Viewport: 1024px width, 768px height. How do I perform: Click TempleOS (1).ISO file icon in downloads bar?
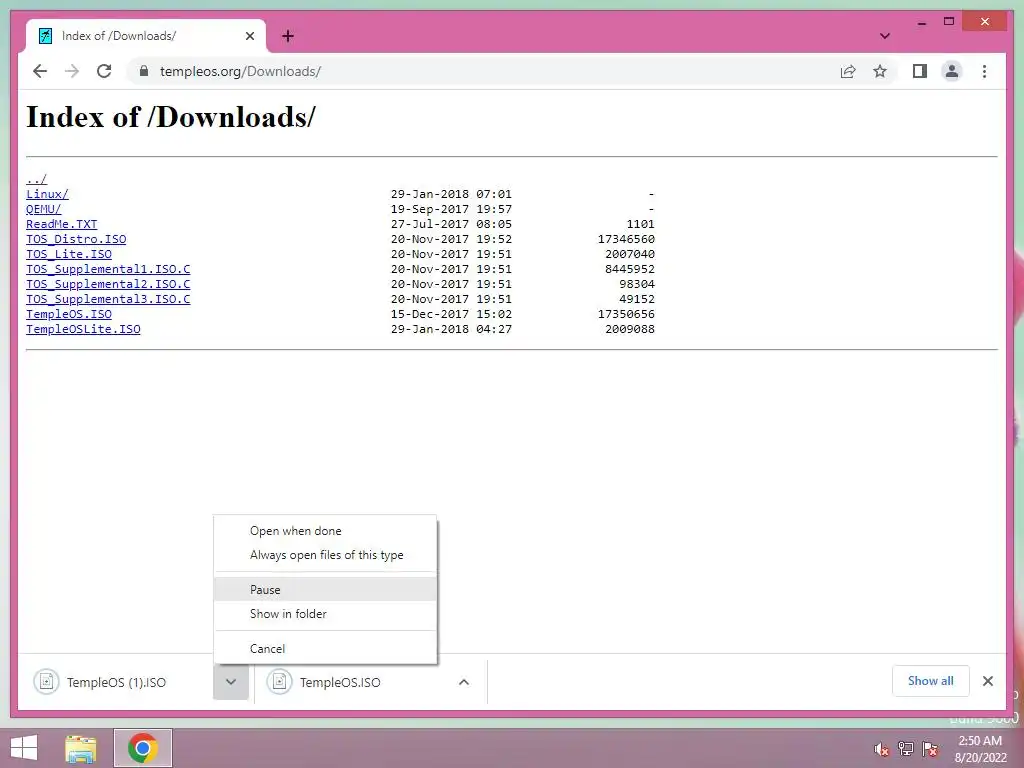click(x=46, y=682)
